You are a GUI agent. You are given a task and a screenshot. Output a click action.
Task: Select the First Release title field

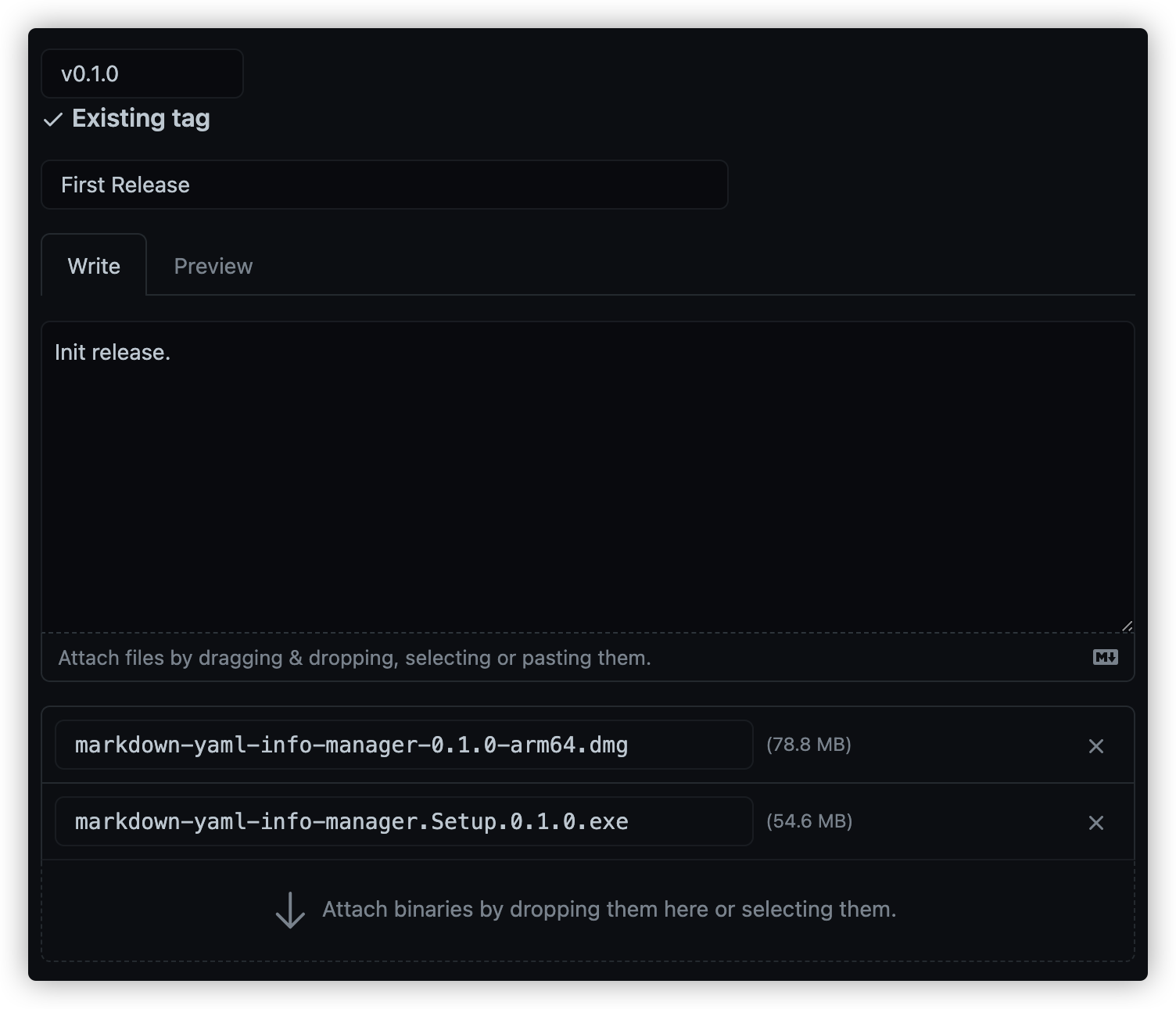point(384,185)
